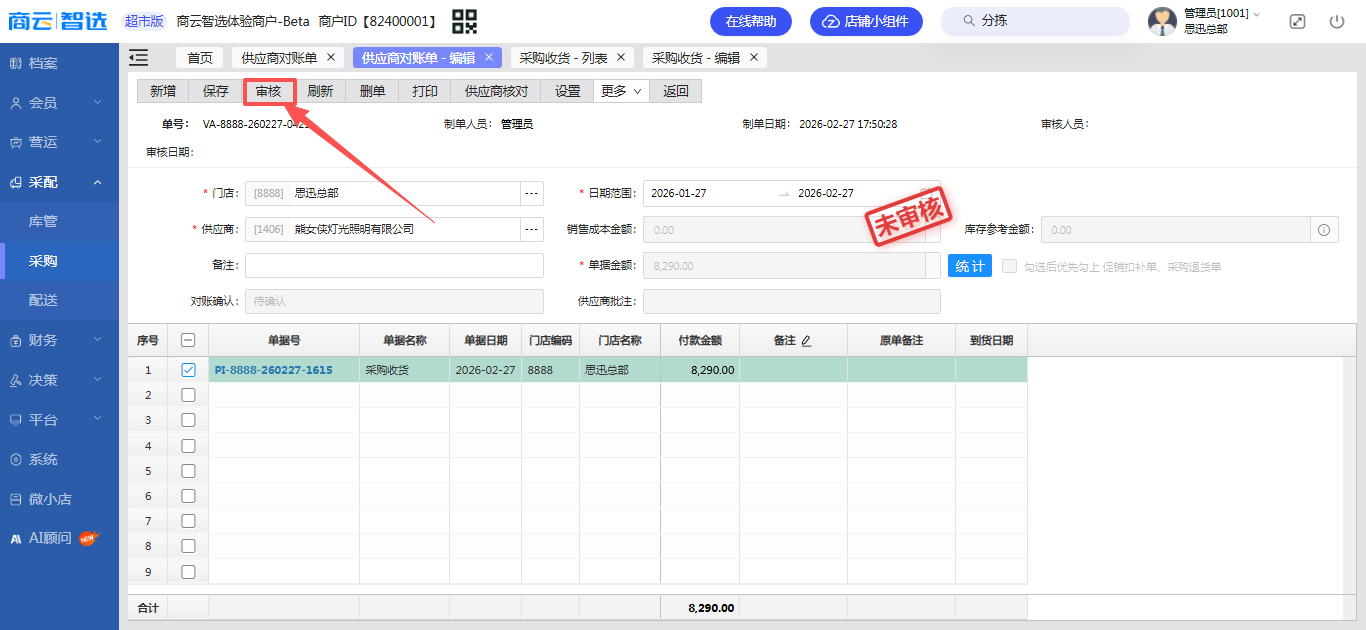
Task: Close the 采购收货 - 列表 tab
Action: tap(621, 58)
